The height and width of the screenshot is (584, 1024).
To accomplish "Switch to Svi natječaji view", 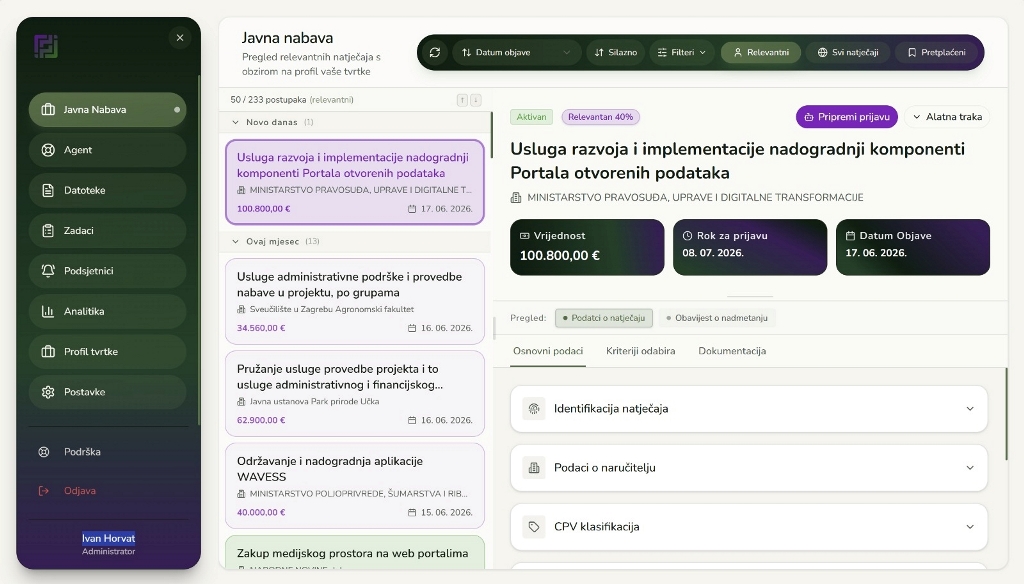I will [x=848, y=52].
